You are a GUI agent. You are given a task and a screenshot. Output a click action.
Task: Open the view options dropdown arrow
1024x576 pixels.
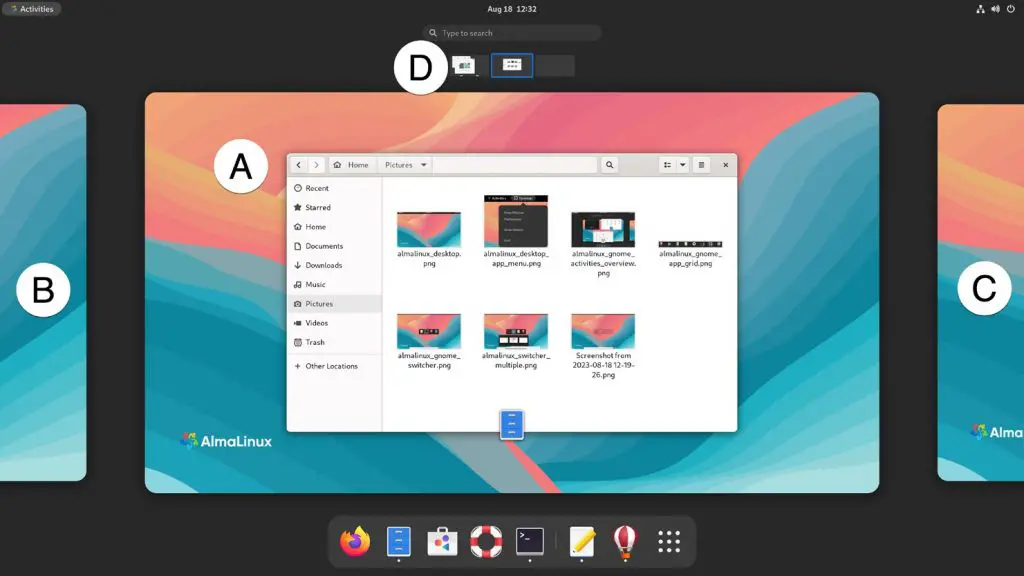682,165
